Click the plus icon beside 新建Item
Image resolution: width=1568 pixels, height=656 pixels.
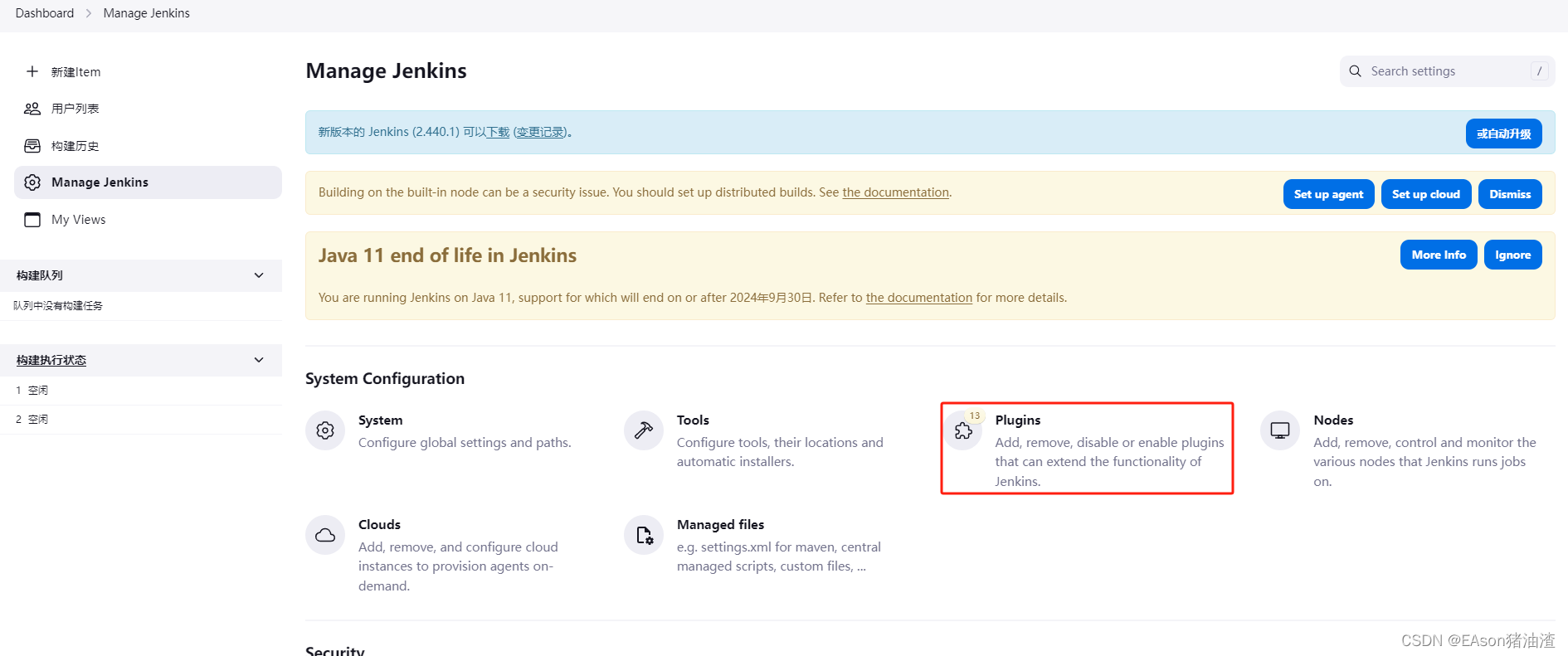[32, 71]
